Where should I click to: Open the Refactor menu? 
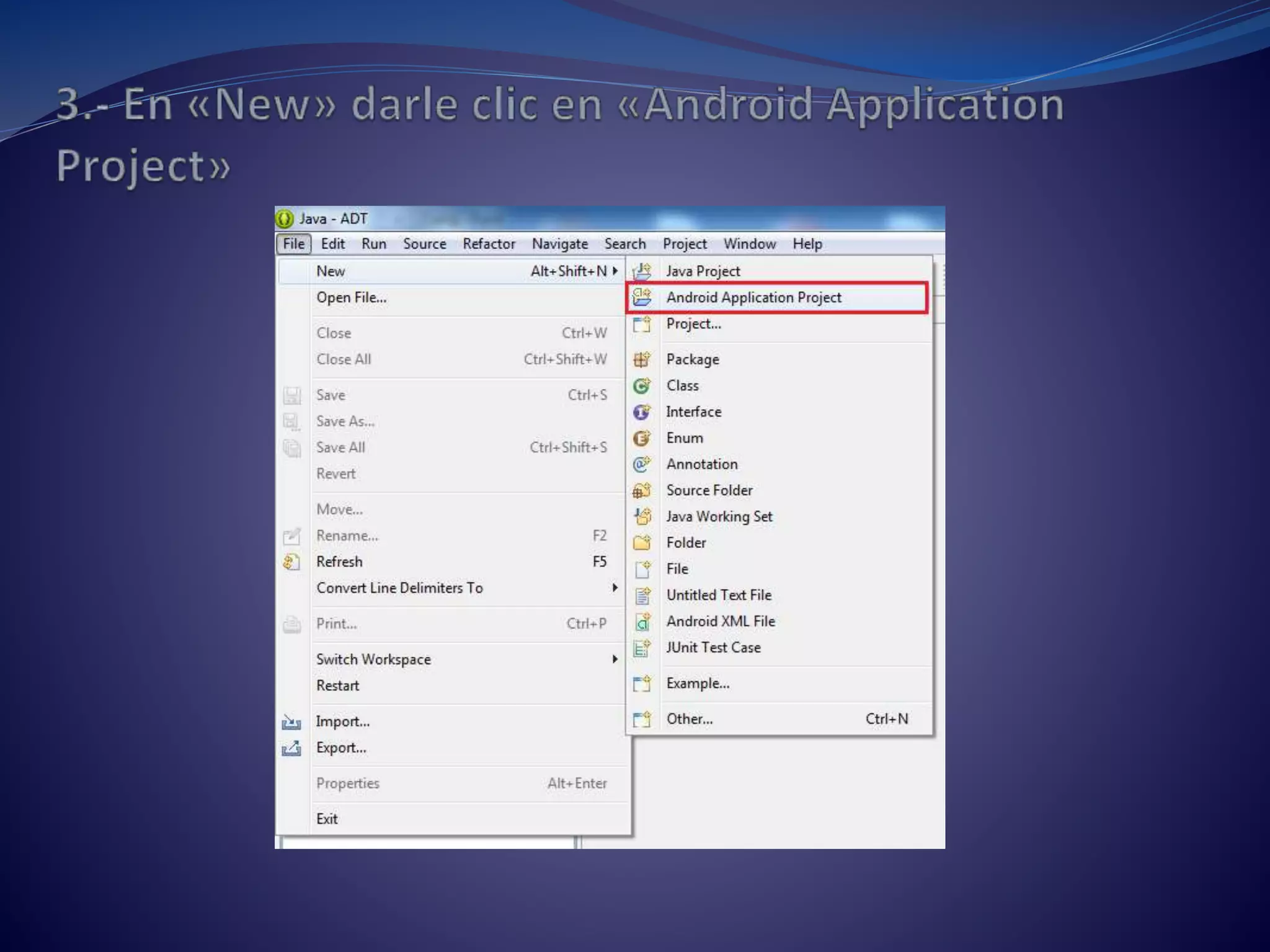489,244
